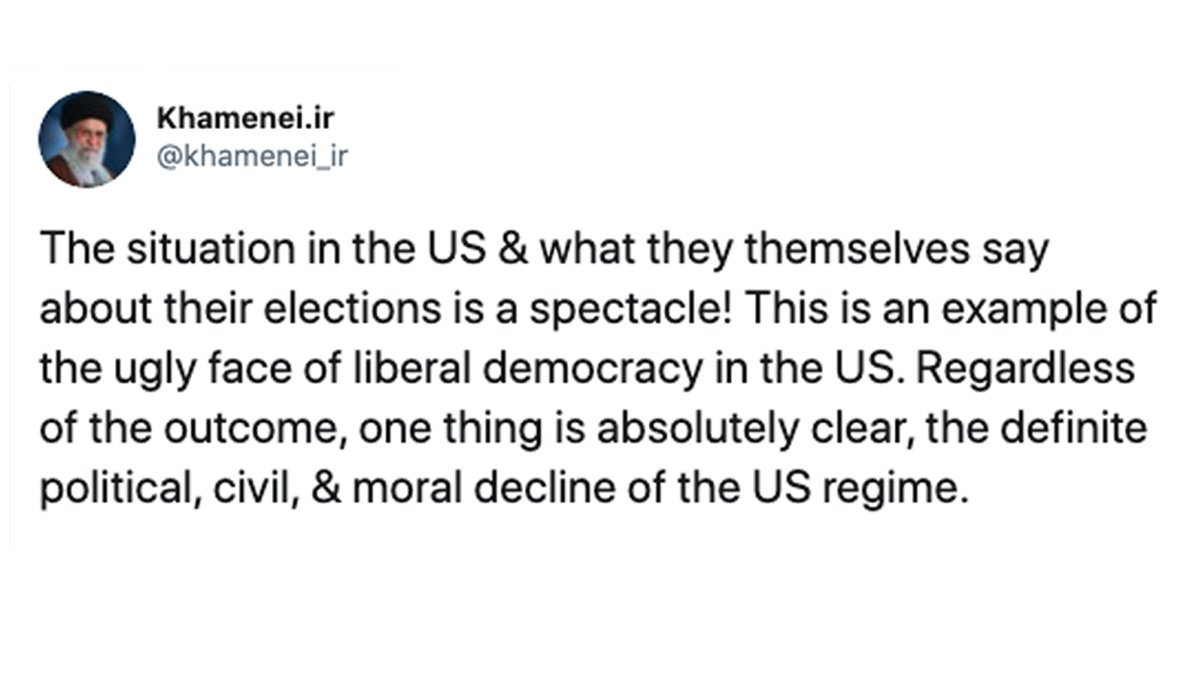Click the word 'moral' in the last line
Screen dimensions: 1200x675
click(402, 487)
